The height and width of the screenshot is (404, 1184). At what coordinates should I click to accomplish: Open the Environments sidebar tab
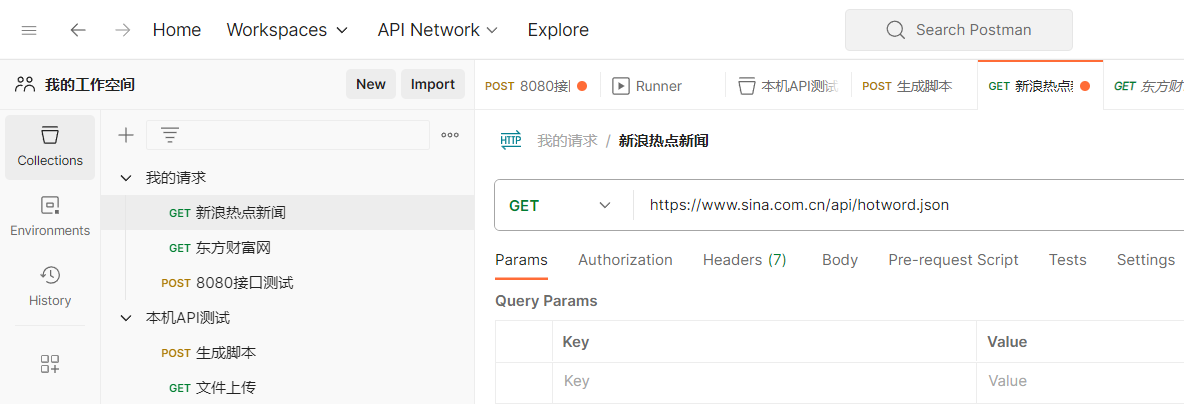click(x=50, y=217)
